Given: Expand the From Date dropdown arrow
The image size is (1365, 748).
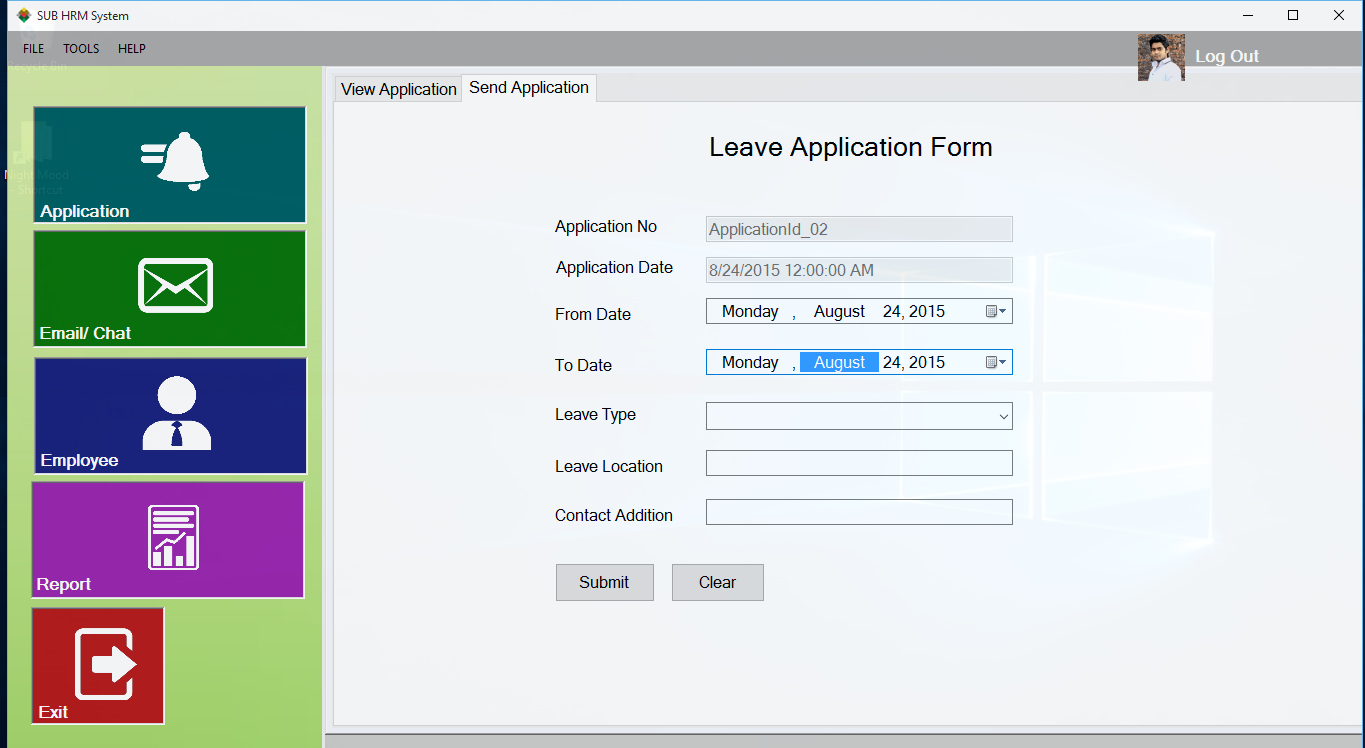Looking at the screenshot, I should click(1003, 311).
